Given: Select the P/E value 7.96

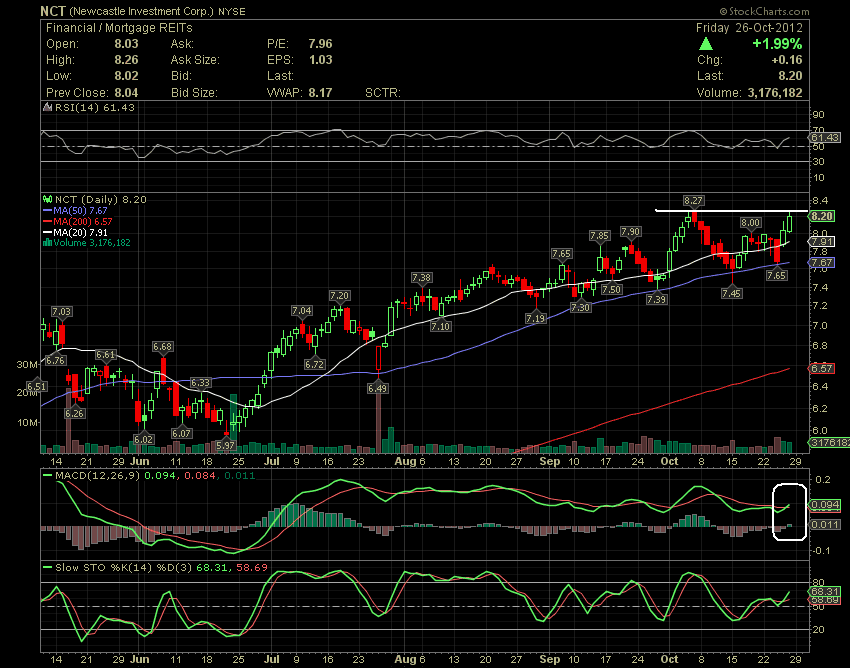Looking at the screenshot, I should [x=320, y=44].
